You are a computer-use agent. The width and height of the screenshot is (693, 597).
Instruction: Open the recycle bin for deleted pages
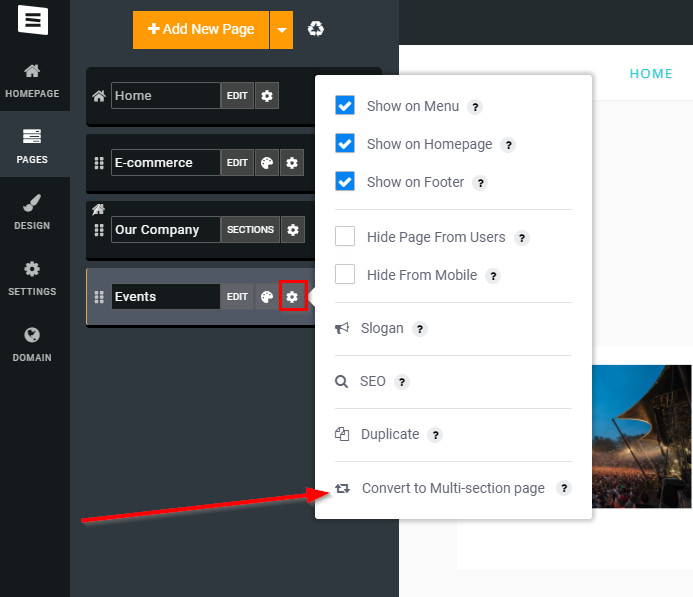coord(316,29)
